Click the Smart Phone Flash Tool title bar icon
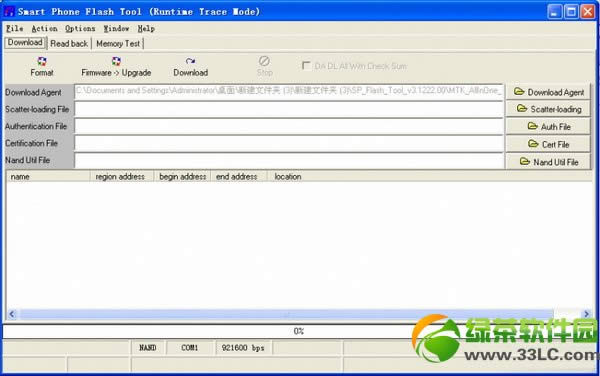Image resolution: width=600 pixels, height=376 pixels. tap(9, 11)
